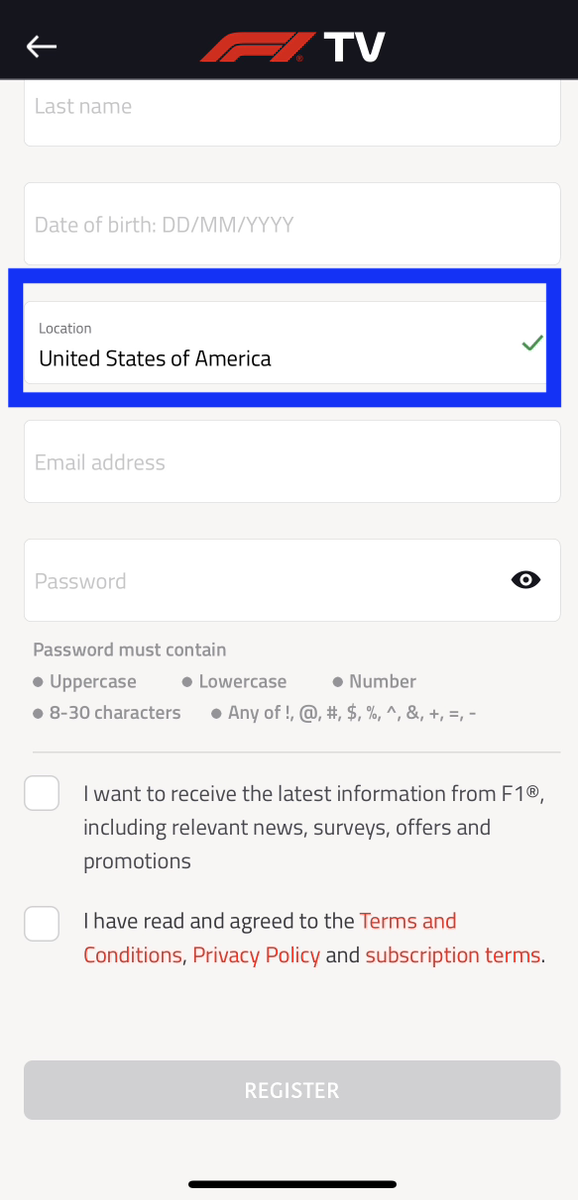This screenshot has height=1200, width=578.
Task: Focus the Password field
Action: (x=292, y=580)
